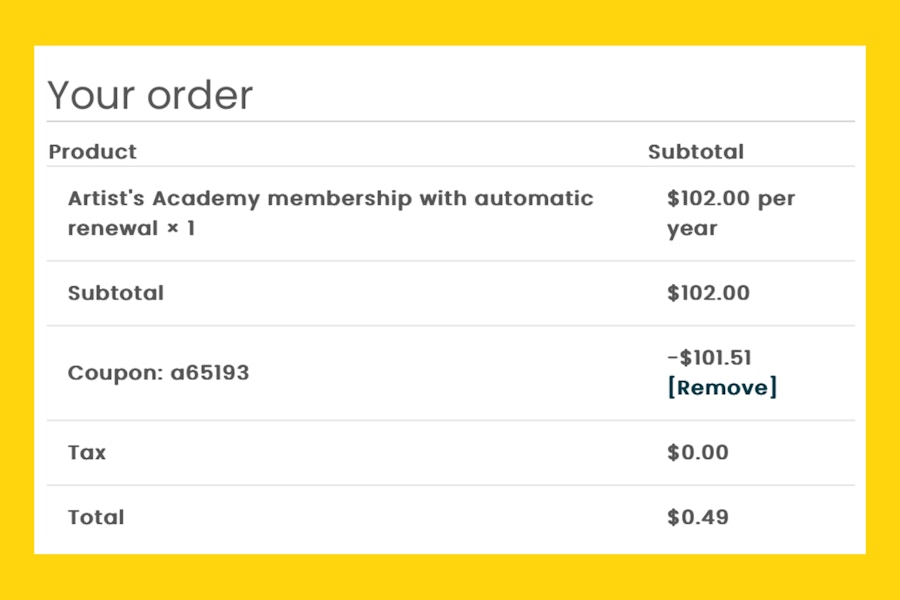Viewport: 900px width, 600px height.
Task: Click the Remove coupon link
Action: (x=722, y=388)
